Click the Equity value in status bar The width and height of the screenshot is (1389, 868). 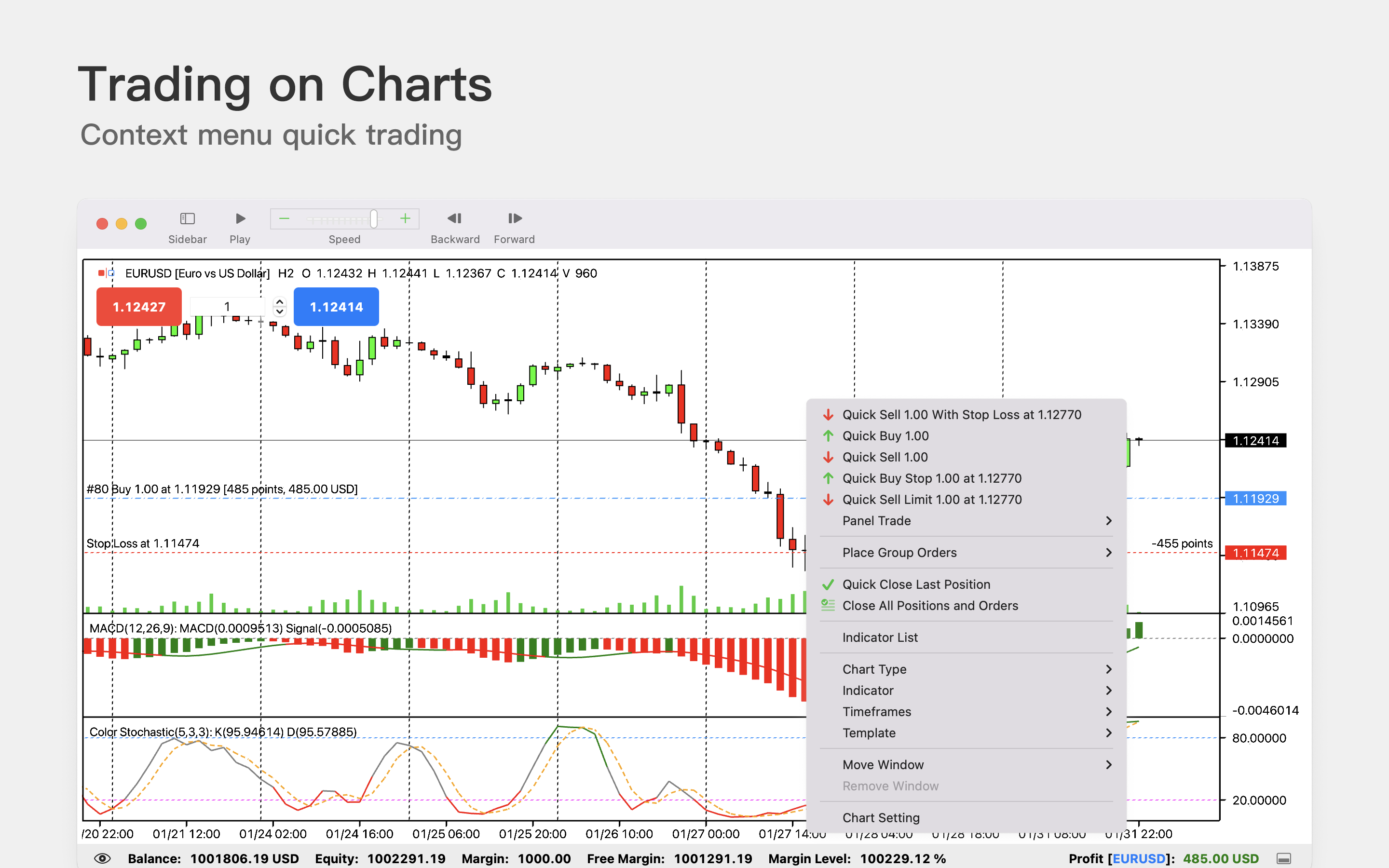tap(407, 859)
